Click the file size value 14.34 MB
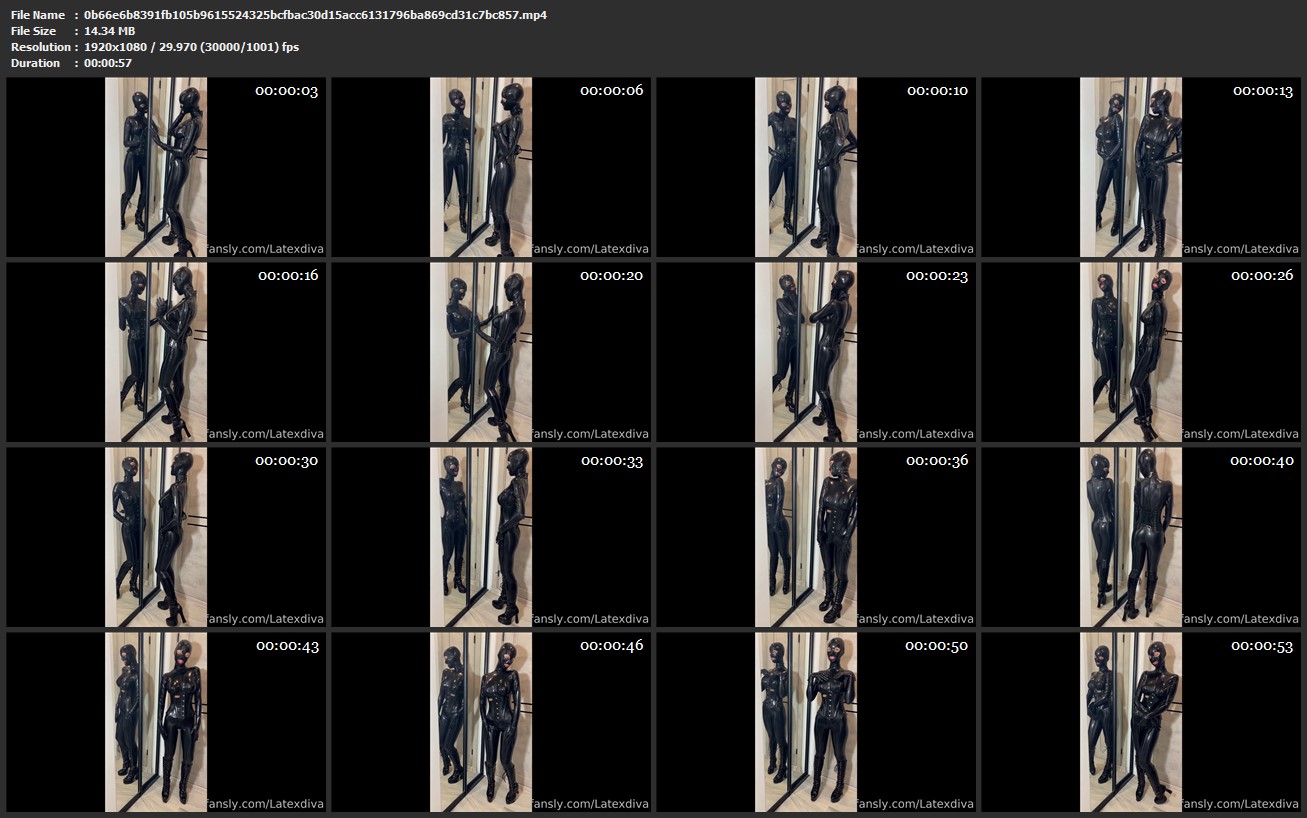 click(x=109, y=31)
